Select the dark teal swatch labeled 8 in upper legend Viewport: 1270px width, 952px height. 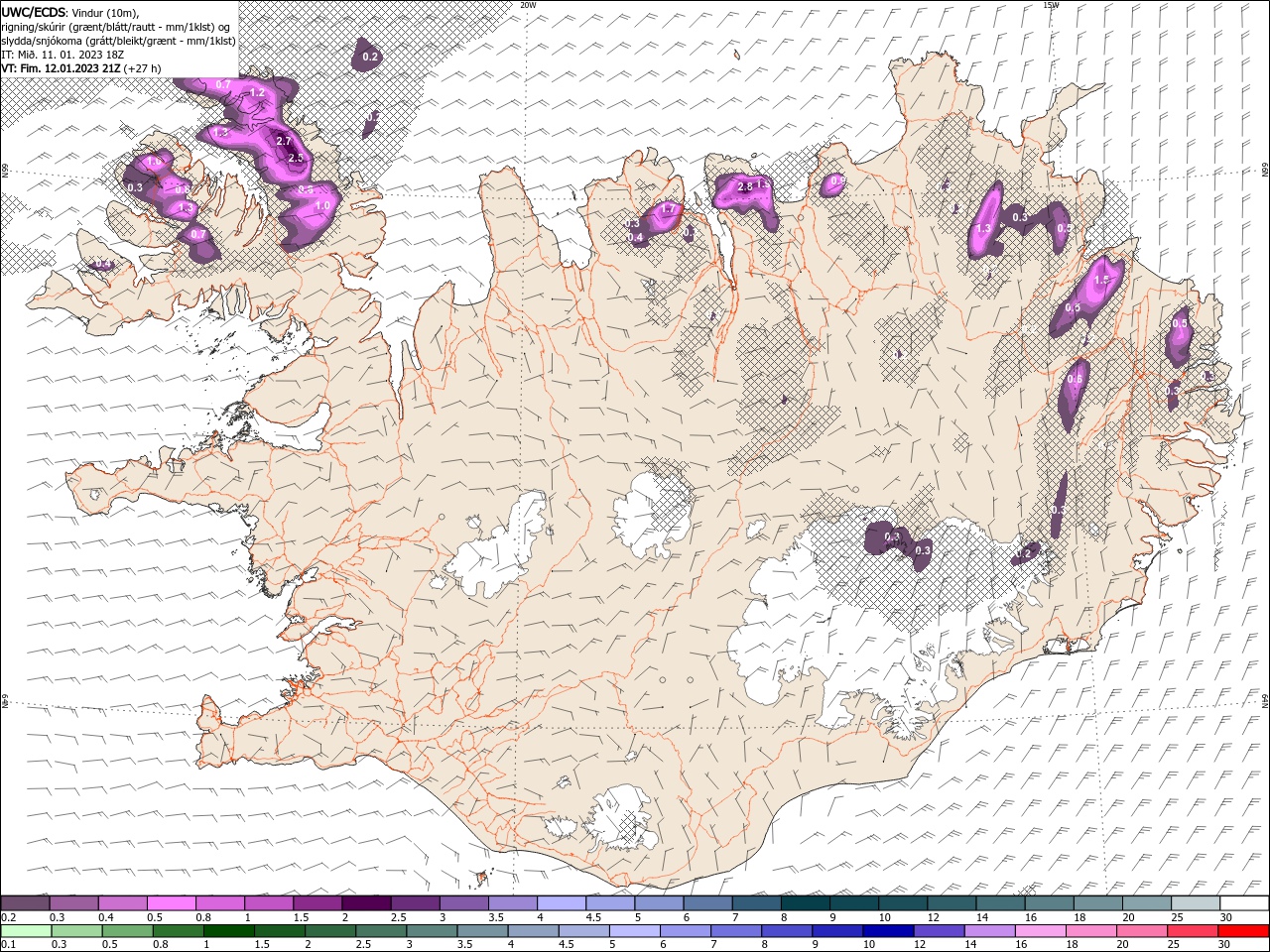[805, 903]
